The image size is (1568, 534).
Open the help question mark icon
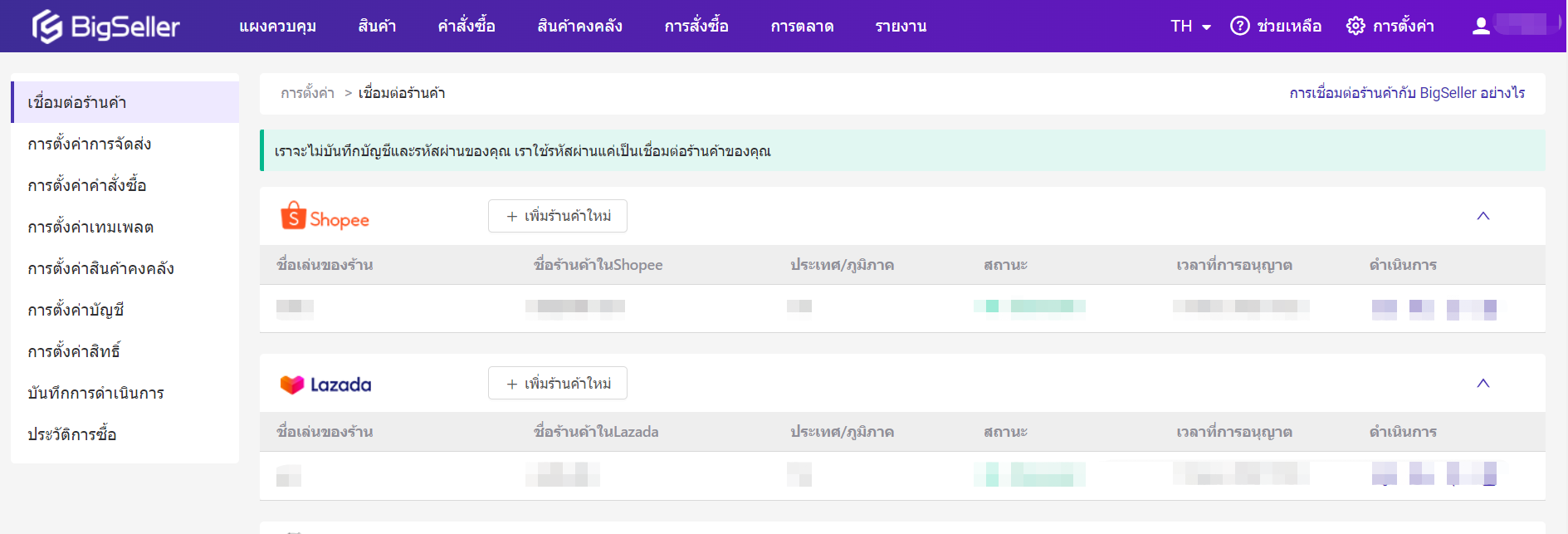click(1239, 26)
